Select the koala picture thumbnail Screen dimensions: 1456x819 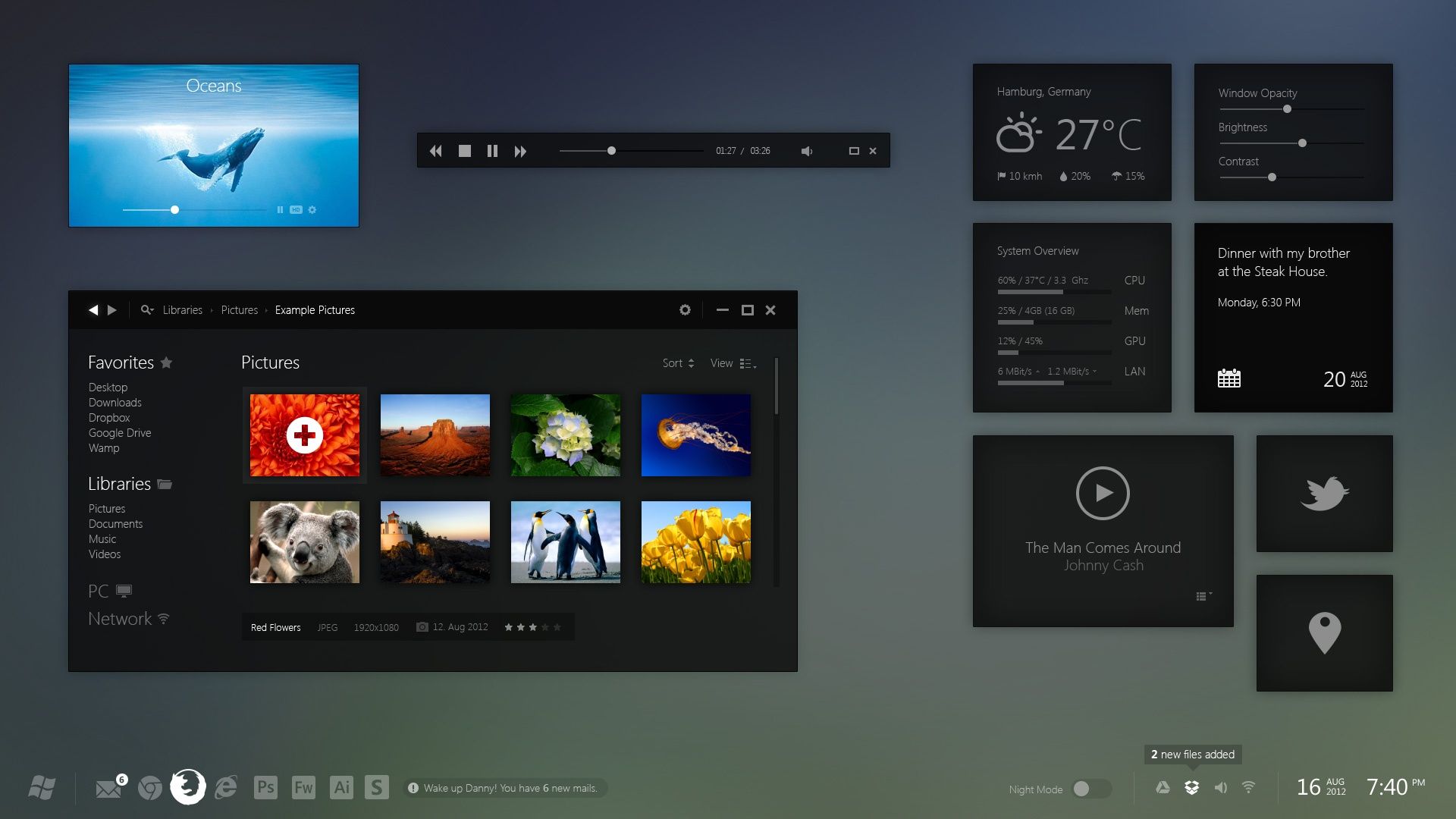click(305, 542)
